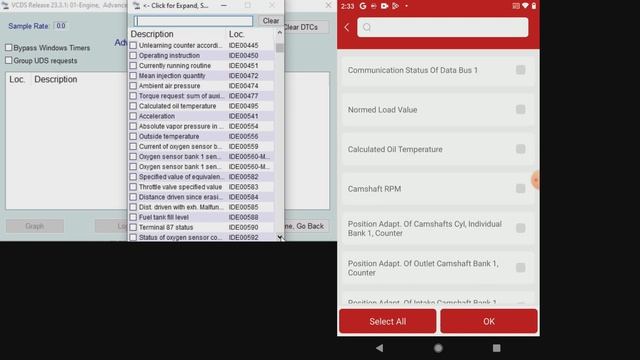Select the Distance driven since erasing row
The width and height of the screenshot is (640, 360).
pos(202,197)
